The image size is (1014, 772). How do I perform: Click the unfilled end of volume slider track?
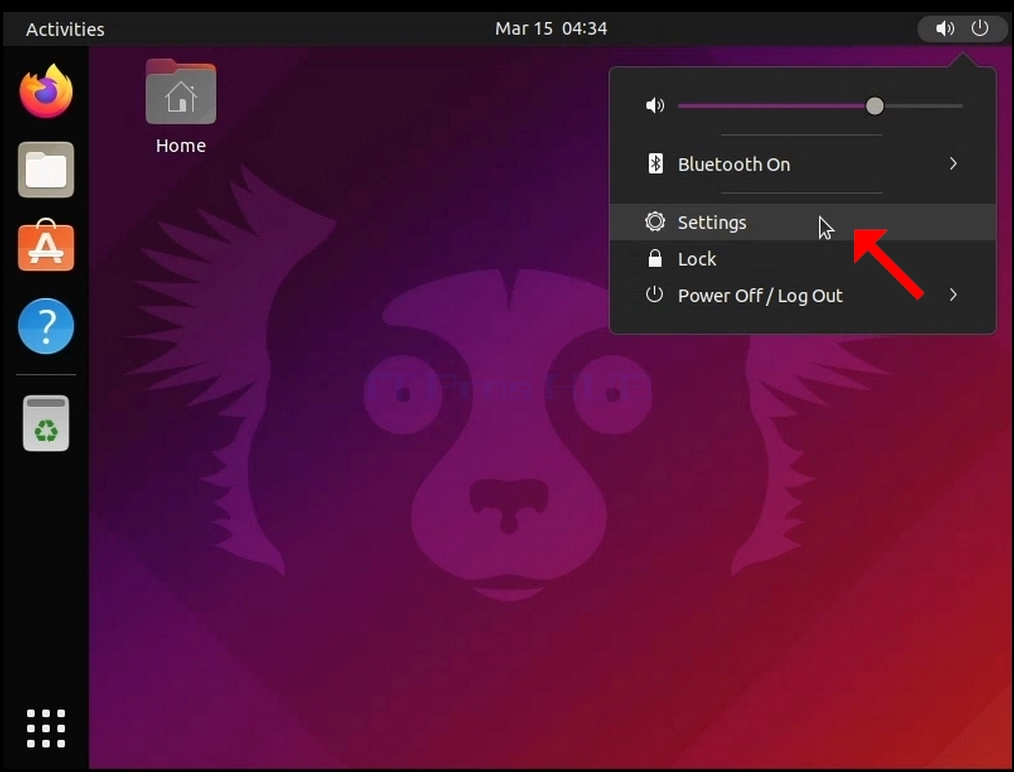(x=923, y=105)
